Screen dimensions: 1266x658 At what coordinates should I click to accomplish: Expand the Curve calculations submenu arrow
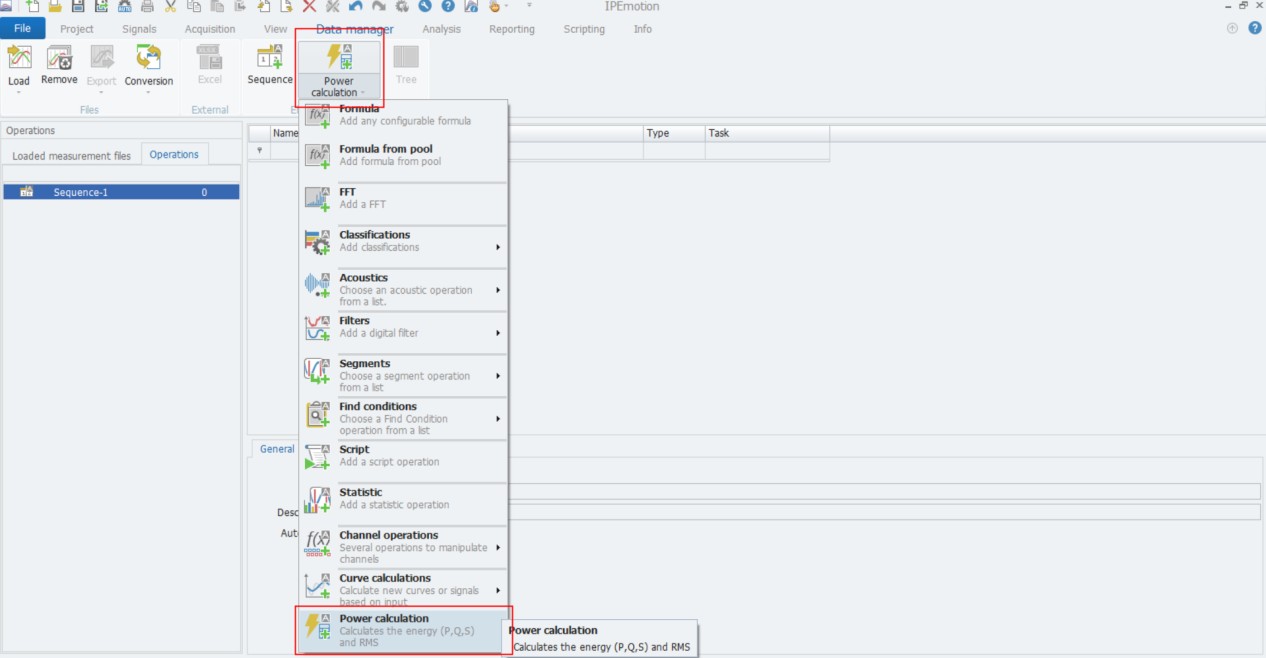tap(498, 590)
